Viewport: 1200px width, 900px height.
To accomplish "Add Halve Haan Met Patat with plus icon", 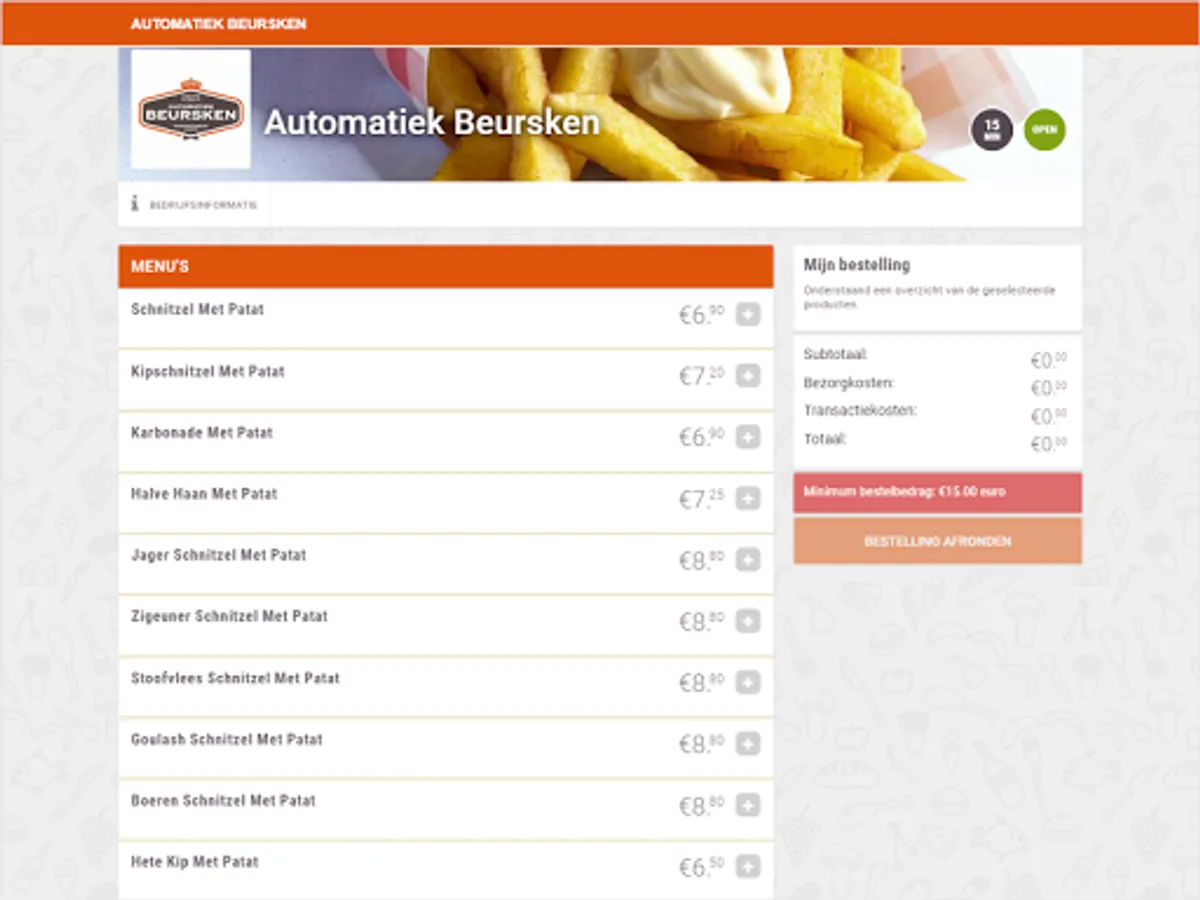I will point(748,498).
